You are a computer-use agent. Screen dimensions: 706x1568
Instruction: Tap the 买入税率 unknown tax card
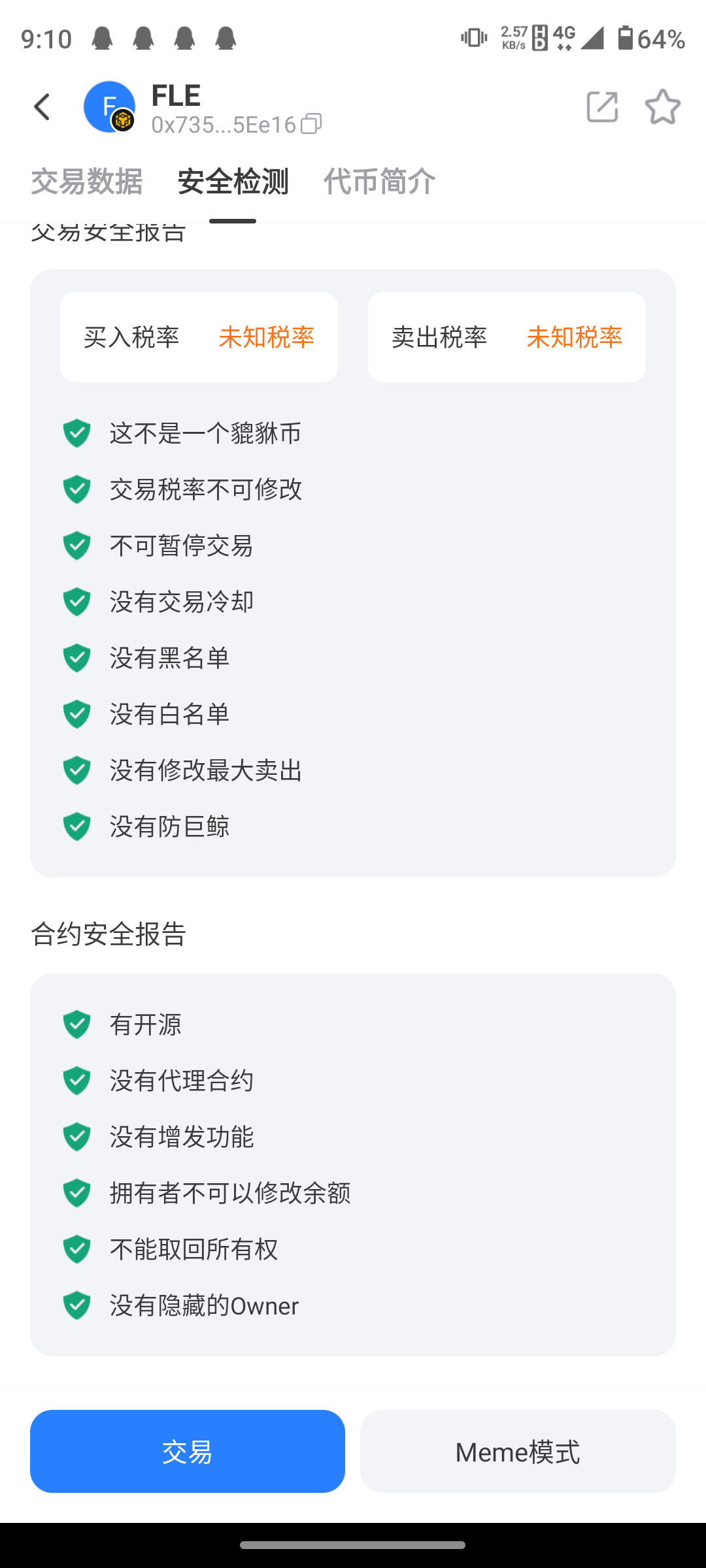[199, 337]
